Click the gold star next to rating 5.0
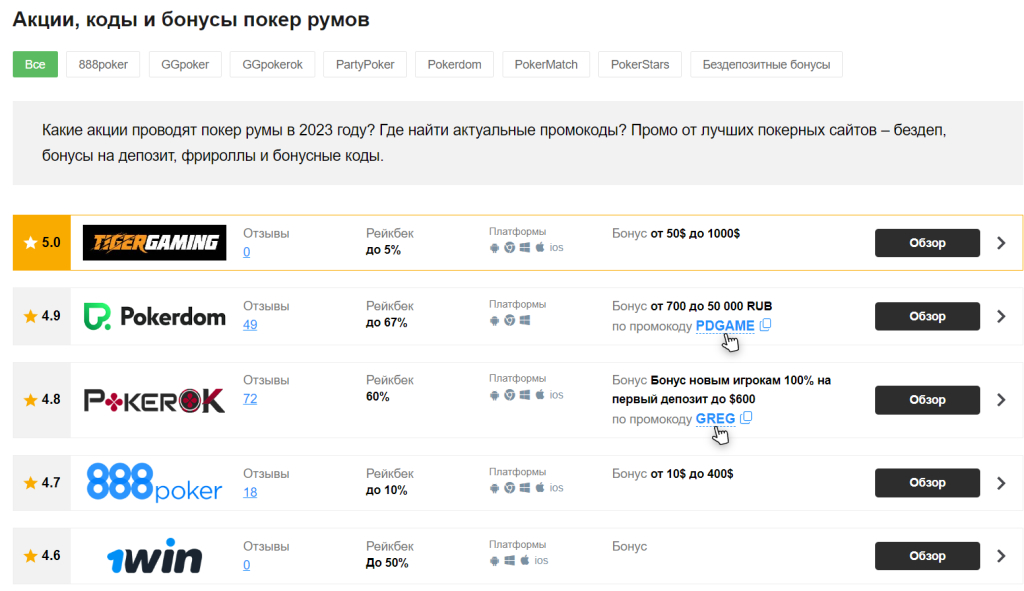Image resolution: width=1024 pixels, height=591 pixels. (x=30, y=242)
